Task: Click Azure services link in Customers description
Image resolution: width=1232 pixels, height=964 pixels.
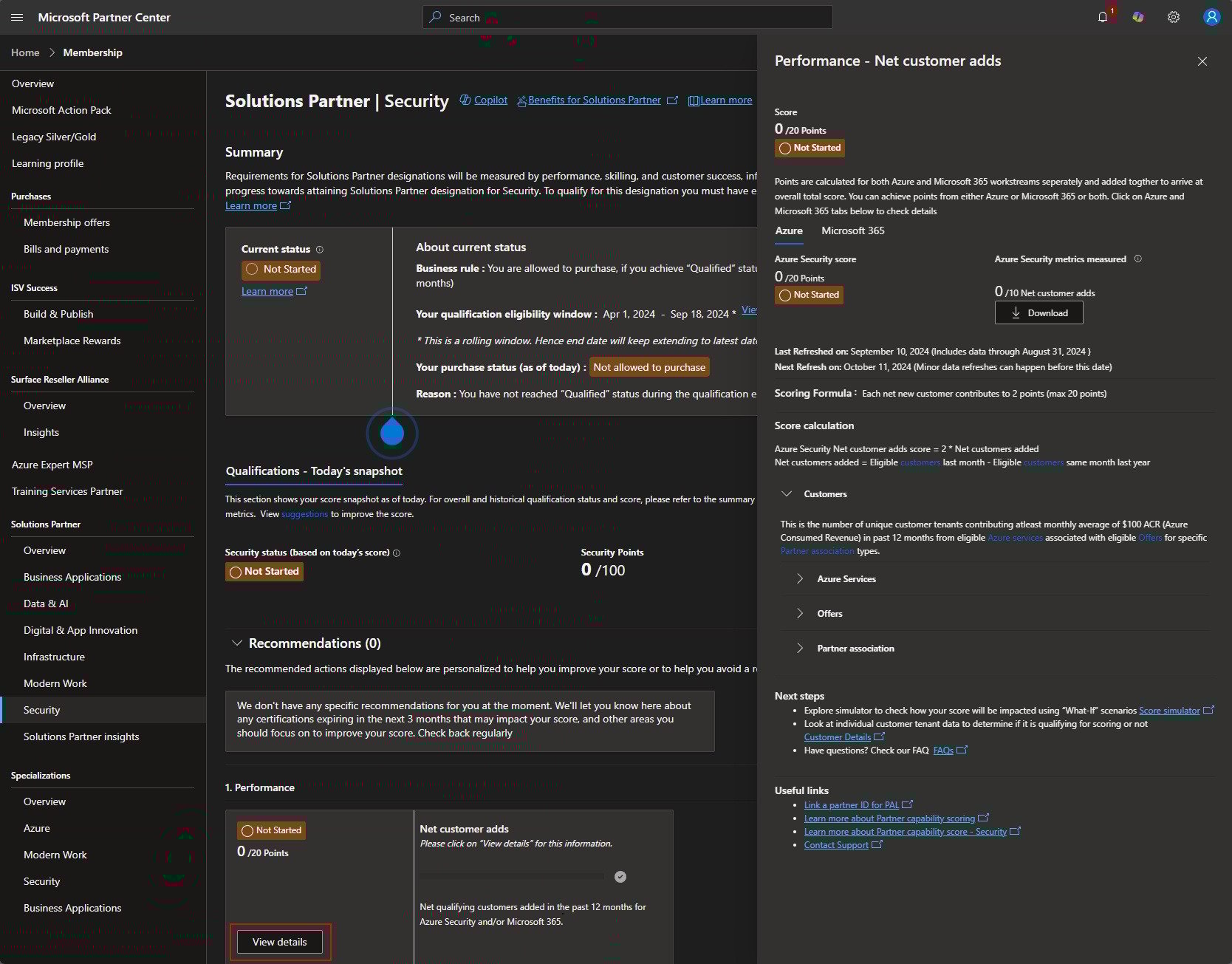Action: tap(1015, 538)
